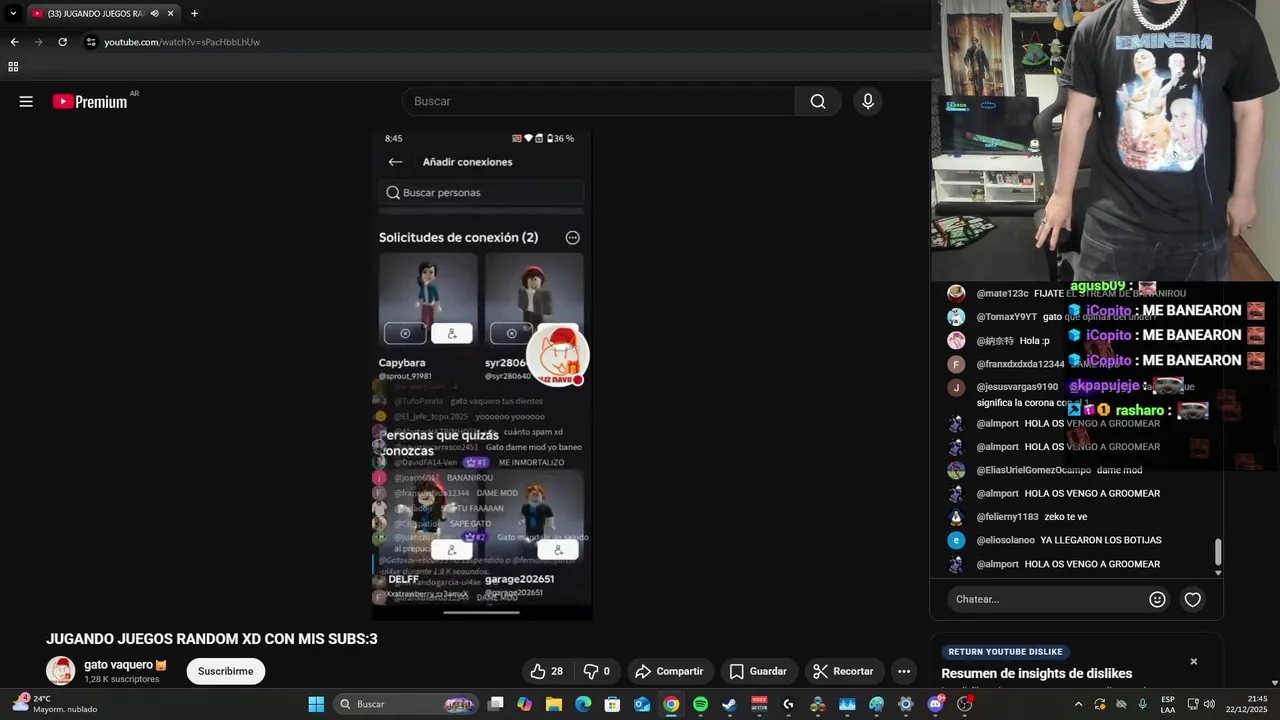The width and height of the screenshot is (1280, 720).
Task: Clip the video using Recortar
Action: tap(843, 671)
